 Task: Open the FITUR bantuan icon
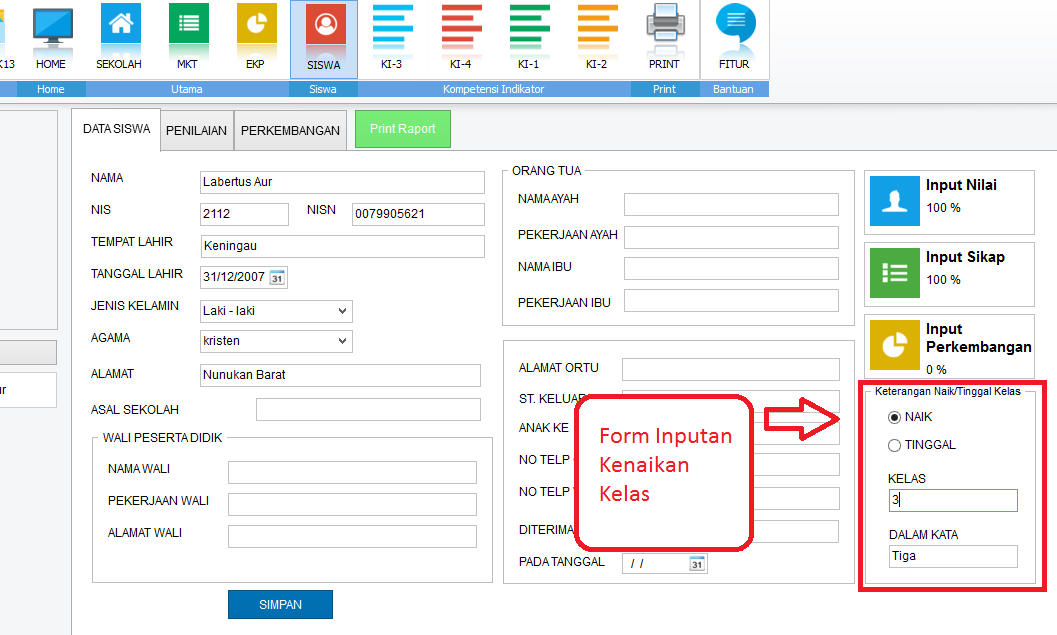[x=736, y=30]
